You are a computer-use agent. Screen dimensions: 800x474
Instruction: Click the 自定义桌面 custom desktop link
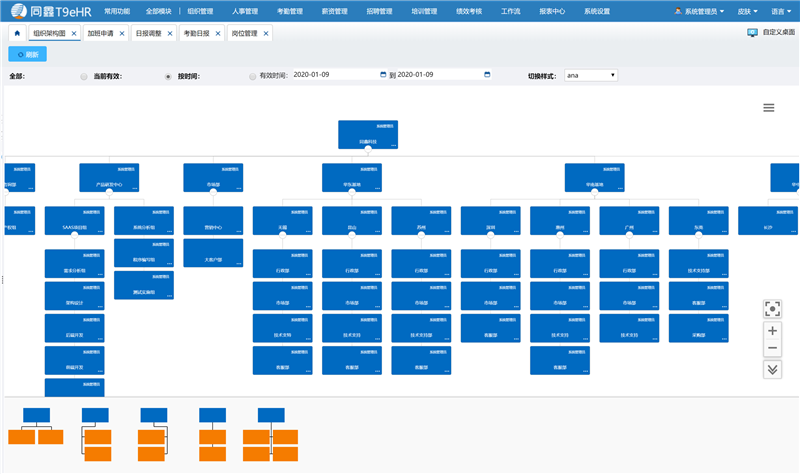[x=771, y=33]
